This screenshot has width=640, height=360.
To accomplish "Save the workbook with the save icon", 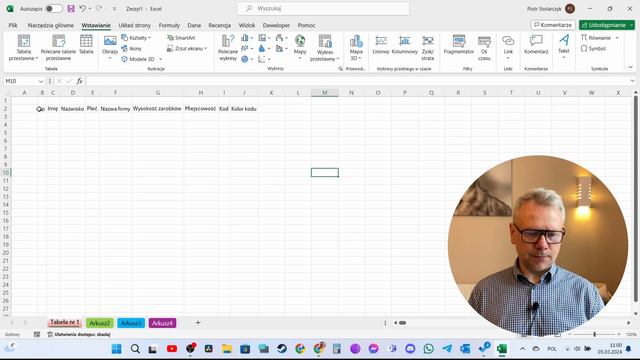I will pyautogui.click(x=71, y=9).
